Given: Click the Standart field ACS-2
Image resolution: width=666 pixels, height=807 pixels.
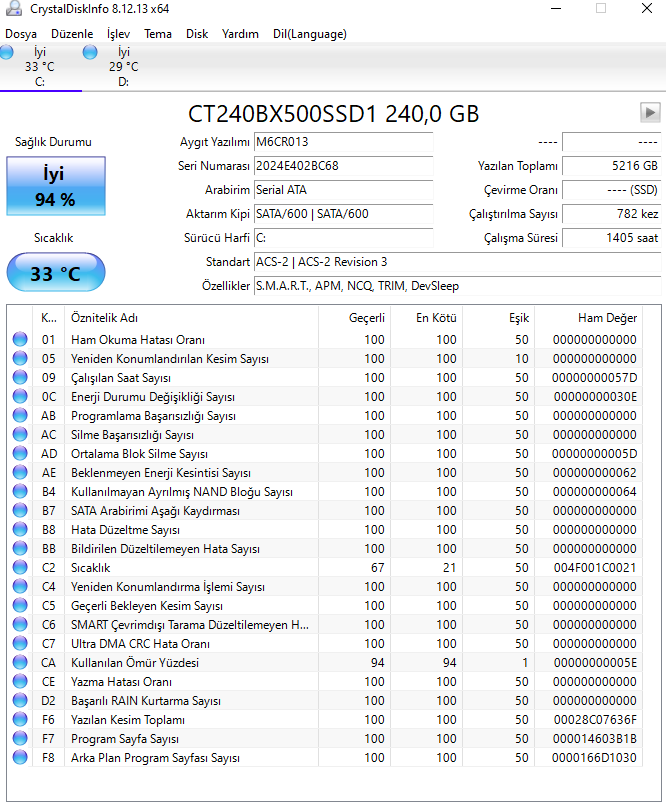Looking at the screenshot, I should [458, 262].
